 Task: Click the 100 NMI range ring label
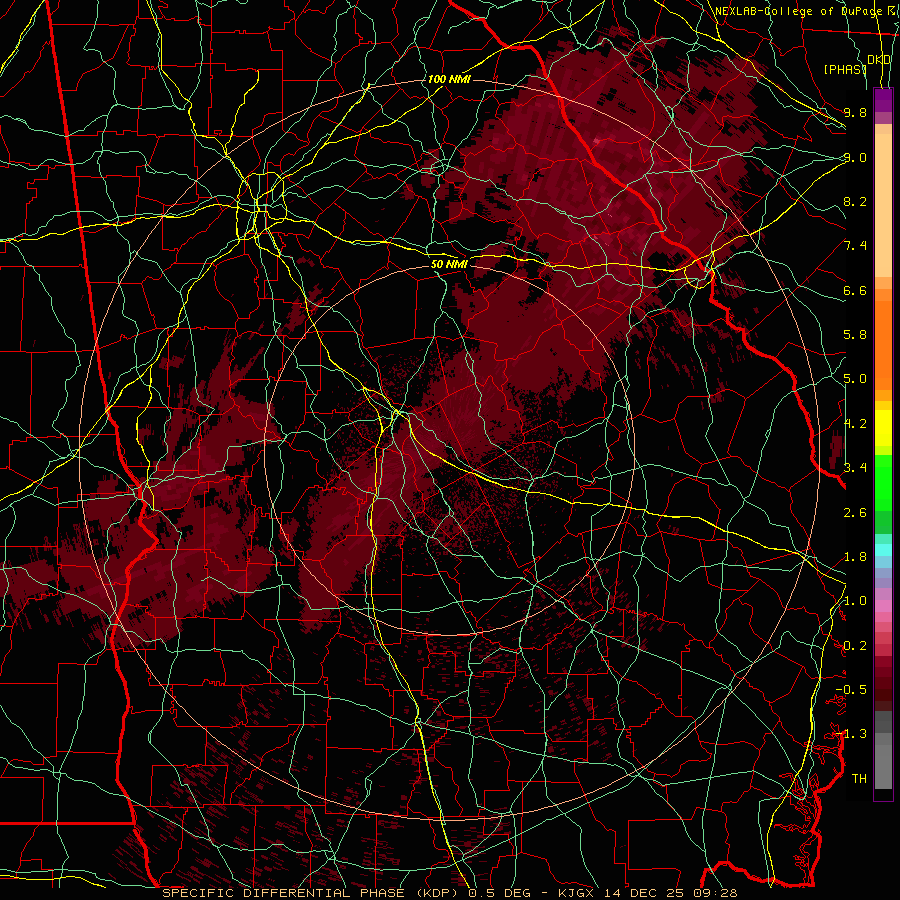click(449, 79)
